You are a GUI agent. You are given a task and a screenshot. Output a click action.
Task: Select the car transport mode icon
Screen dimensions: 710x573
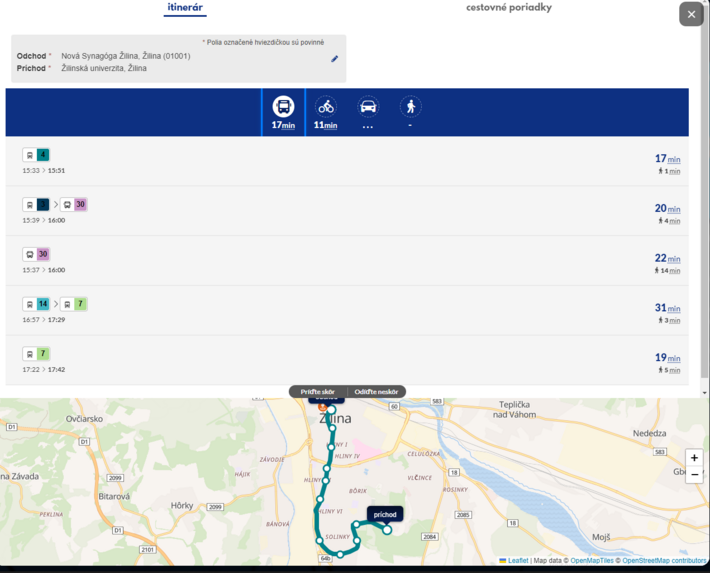point(368,107)
